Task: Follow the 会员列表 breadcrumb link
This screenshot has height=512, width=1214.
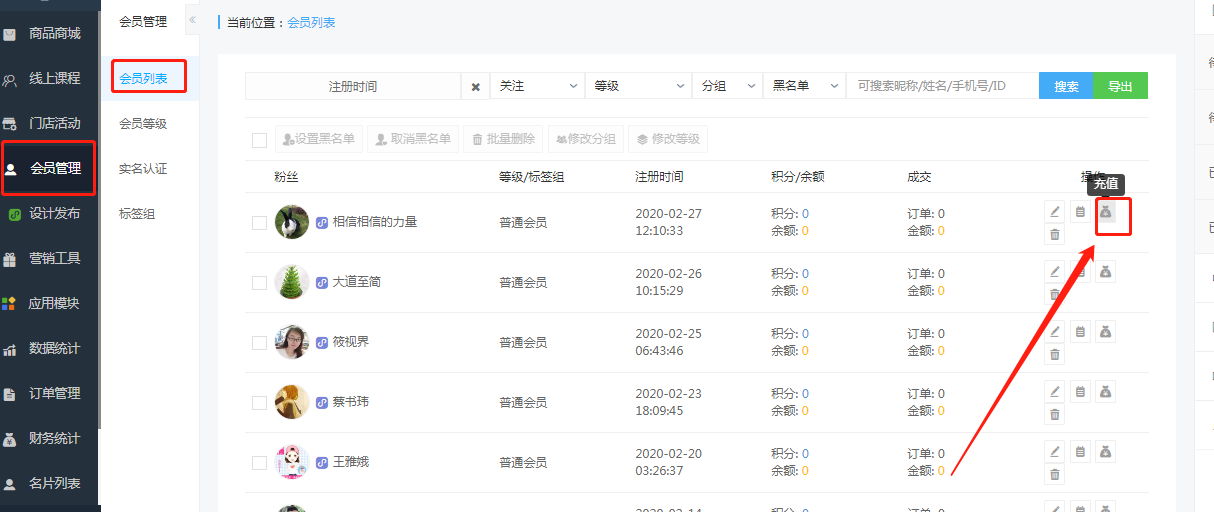Action: pyautogui.click(x=311, y=22)
